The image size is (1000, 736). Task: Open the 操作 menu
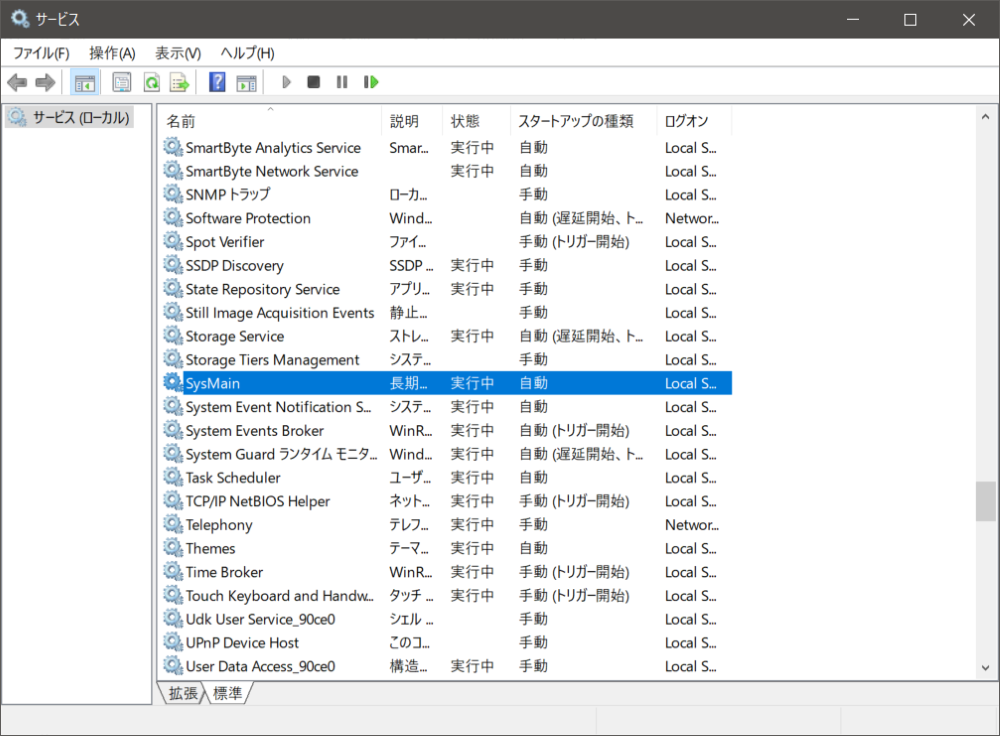(110, 52)
